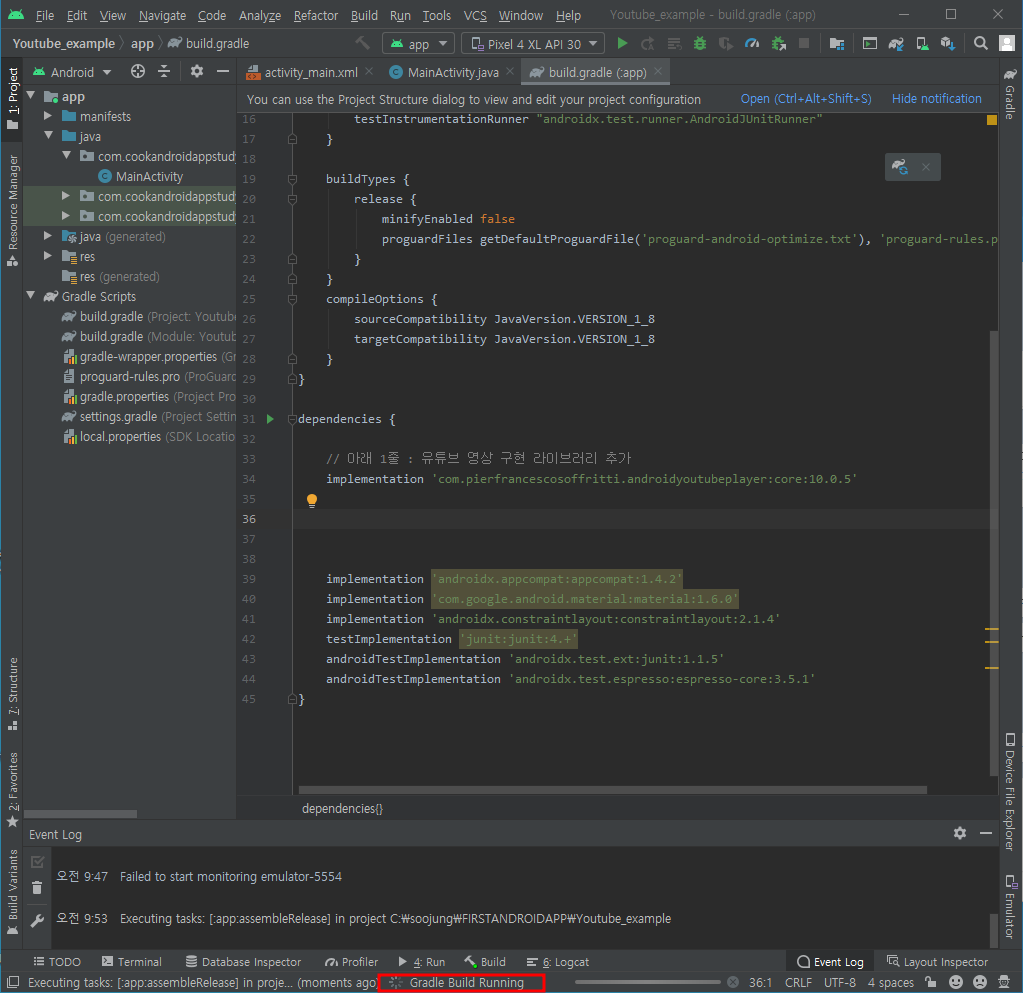This screenshot has height=993, width=1023.
Task: Expand the res folder node
Action: 48,256
